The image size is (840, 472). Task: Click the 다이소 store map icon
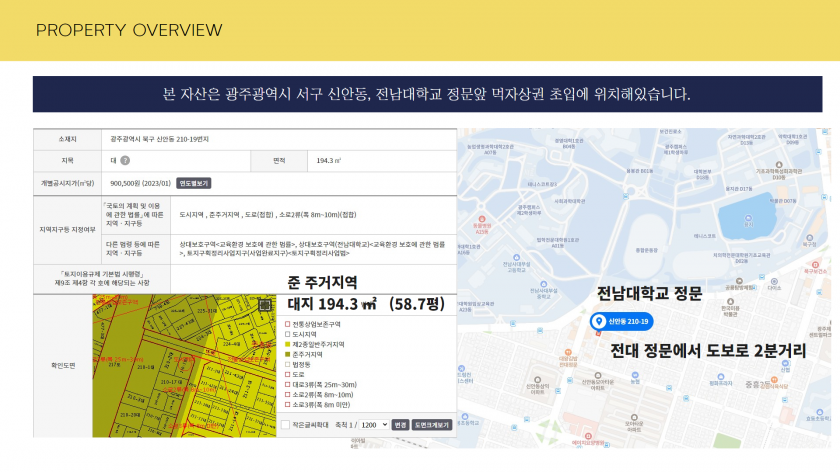tap(774, 281)
